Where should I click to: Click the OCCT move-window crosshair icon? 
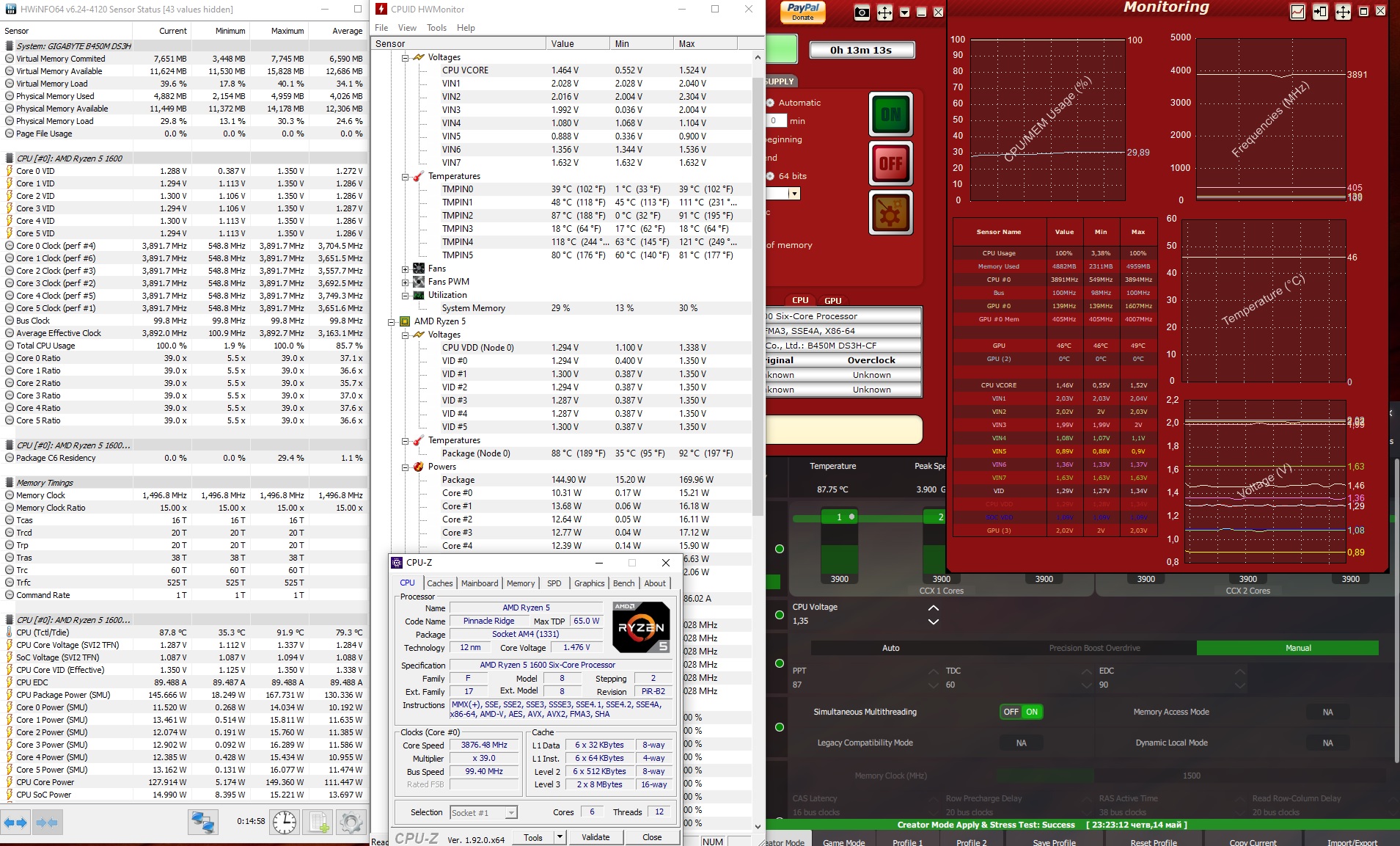pos(885,12)
